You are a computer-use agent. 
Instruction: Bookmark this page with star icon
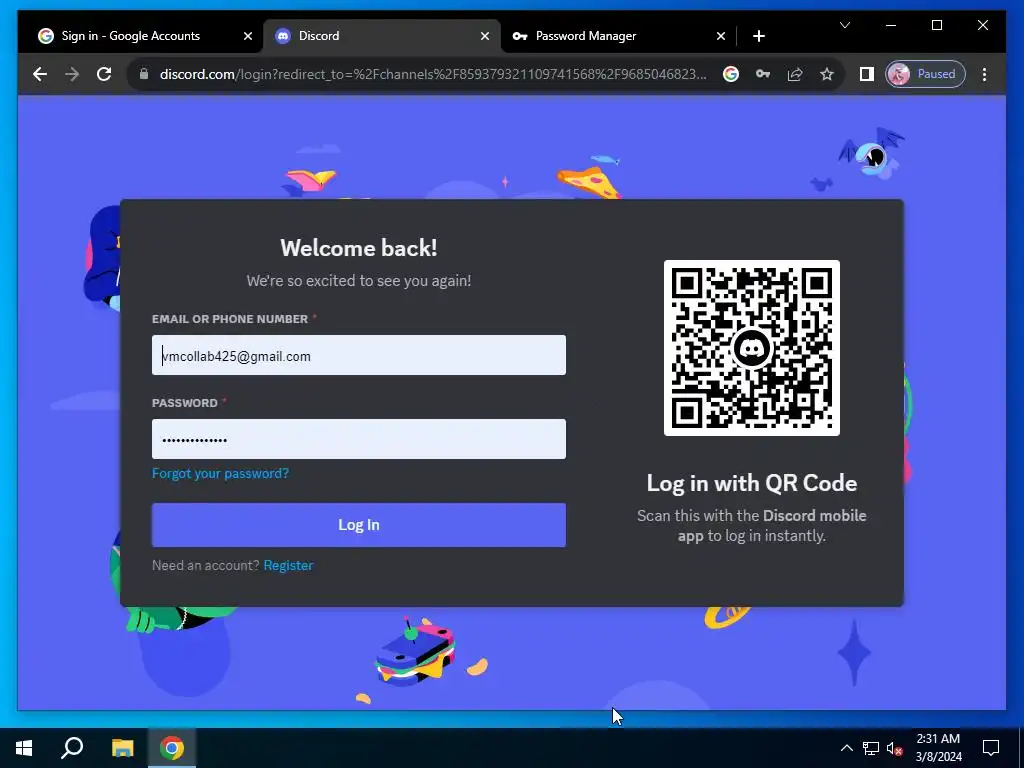[x=827, y=74]
